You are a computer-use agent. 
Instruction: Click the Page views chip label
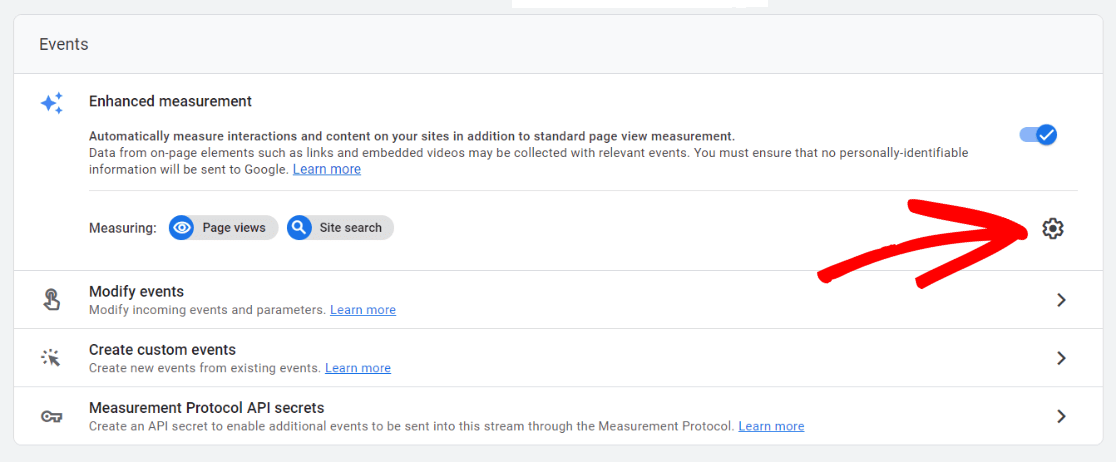(234, 228)
